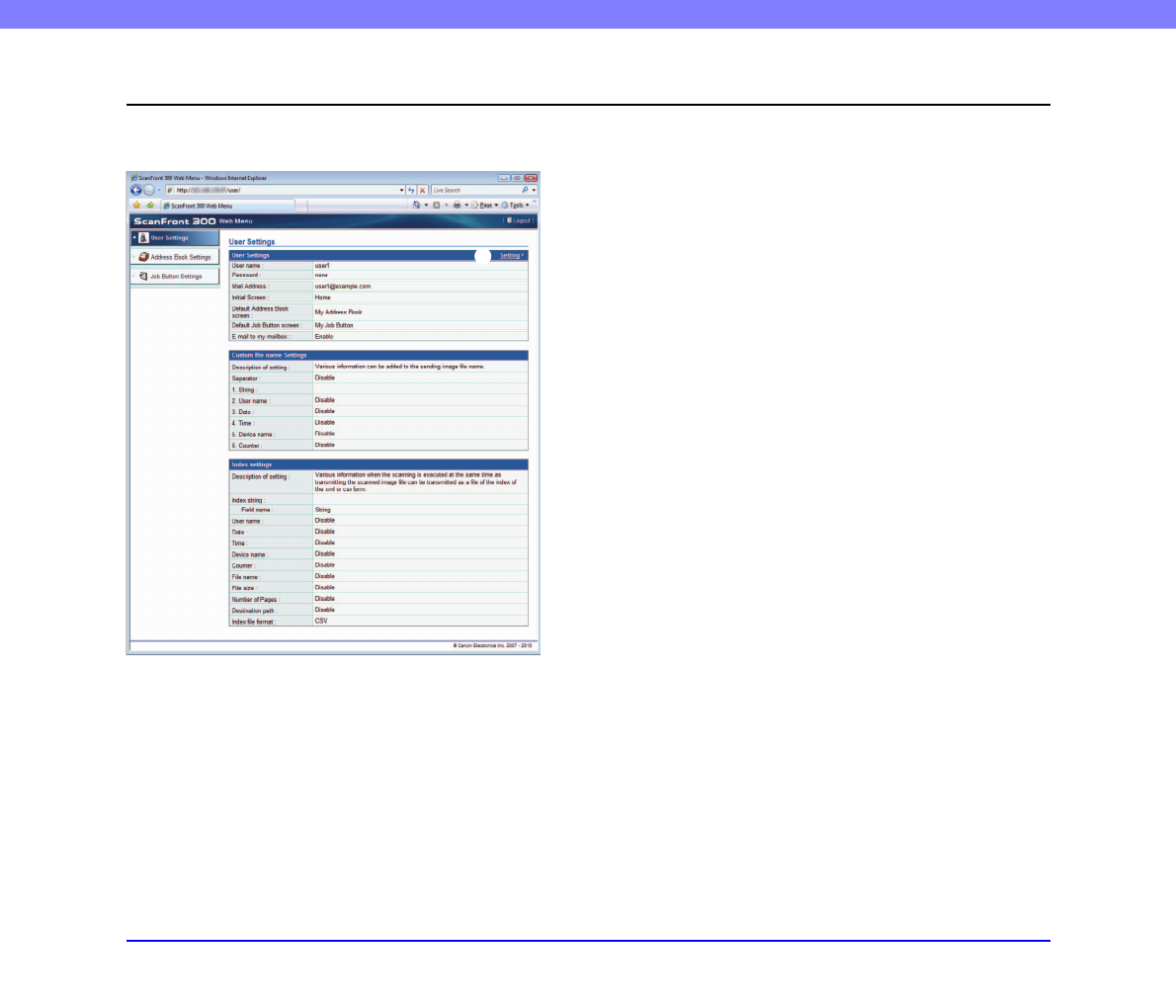Expand the Address Book Settings chevron
Viewport: 1176px width, 1008px height.
(x=133, y=257)
